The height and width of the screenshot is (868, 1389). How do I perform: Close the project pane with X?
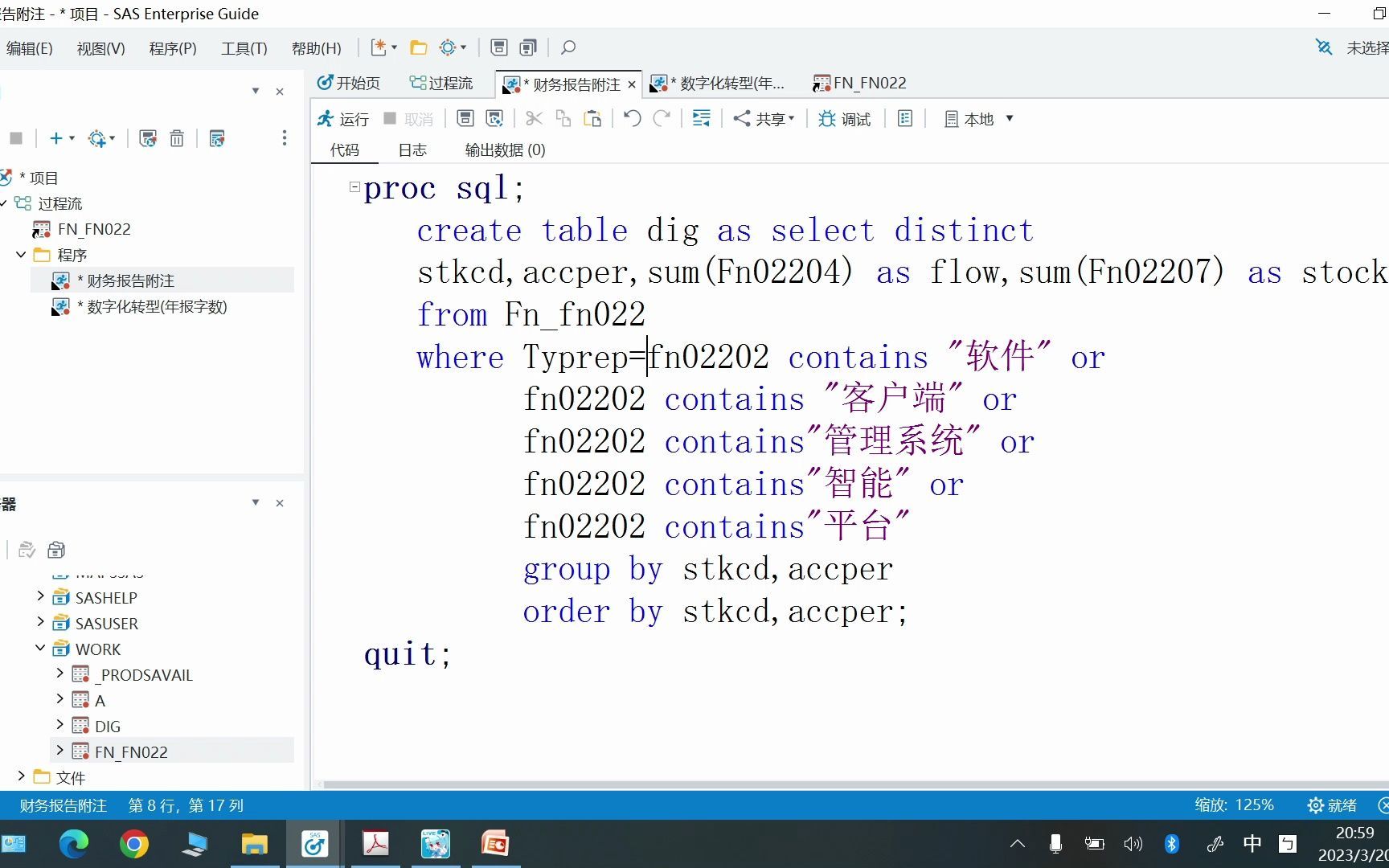pyautogui.click(x=280, y=92)
